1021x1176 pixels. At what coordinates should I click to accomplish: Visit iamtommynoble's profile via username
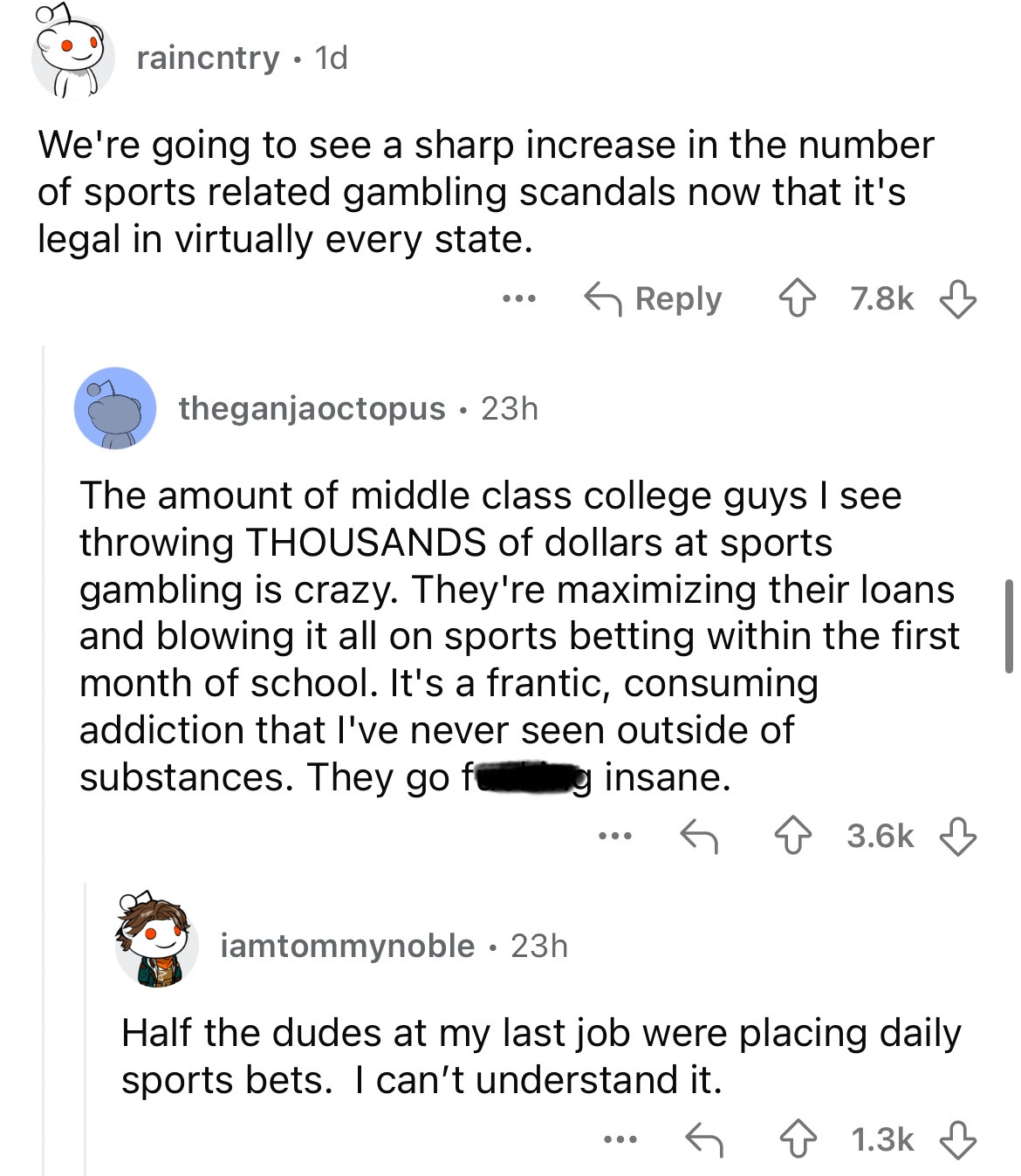(x=347, y=946)
